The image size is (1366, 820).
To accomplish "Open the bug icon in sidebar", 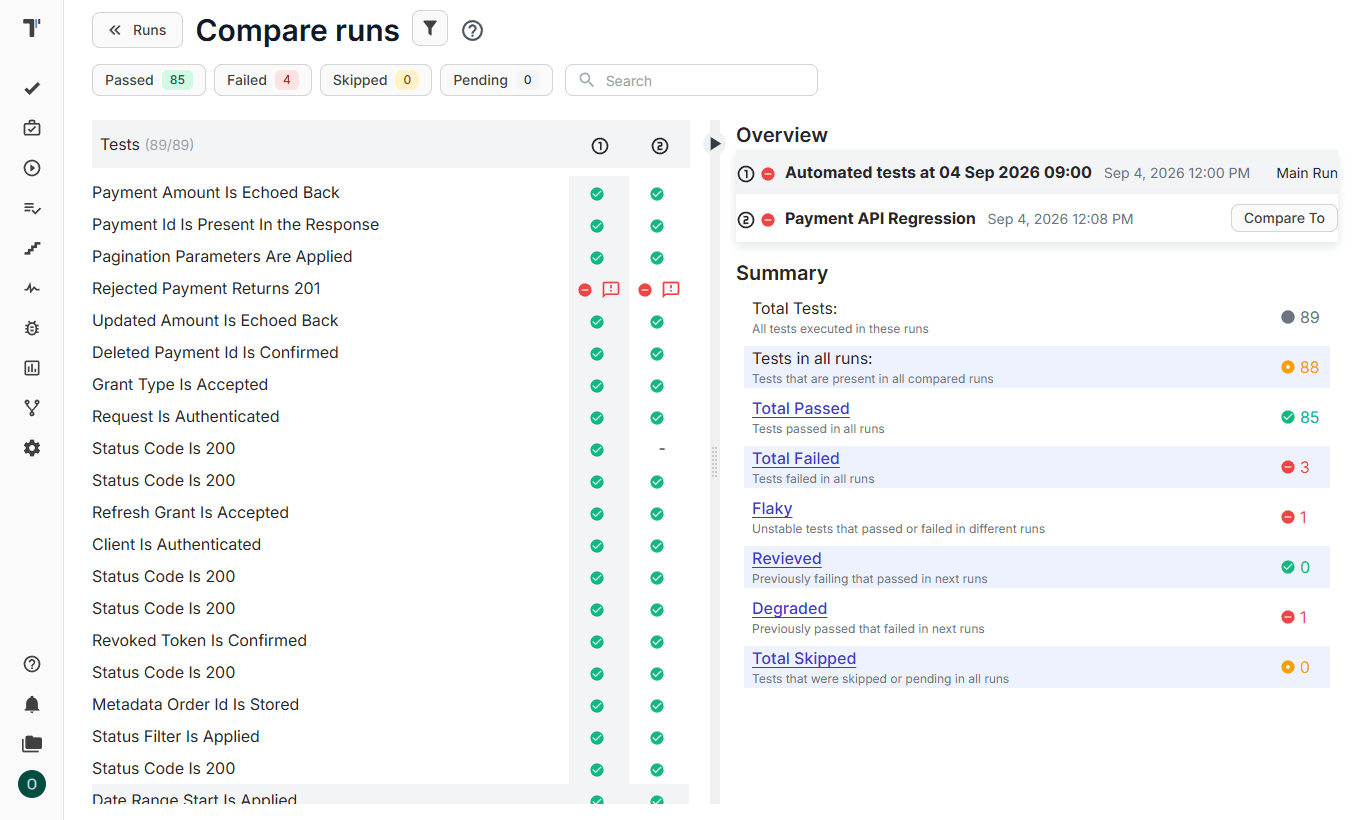I will click(x=32, y=328).
